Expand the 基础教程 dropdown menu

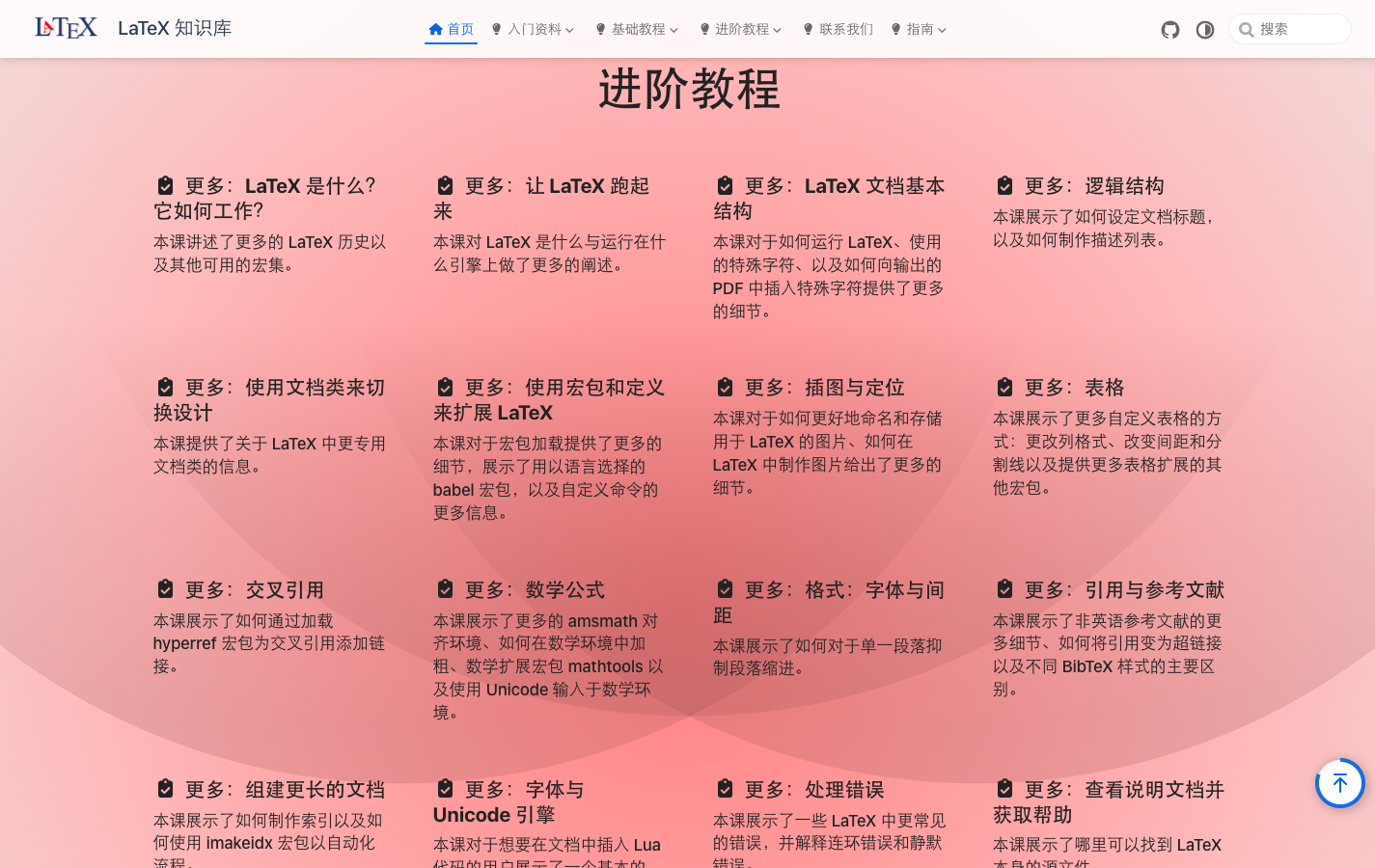[x=636, y=29]
